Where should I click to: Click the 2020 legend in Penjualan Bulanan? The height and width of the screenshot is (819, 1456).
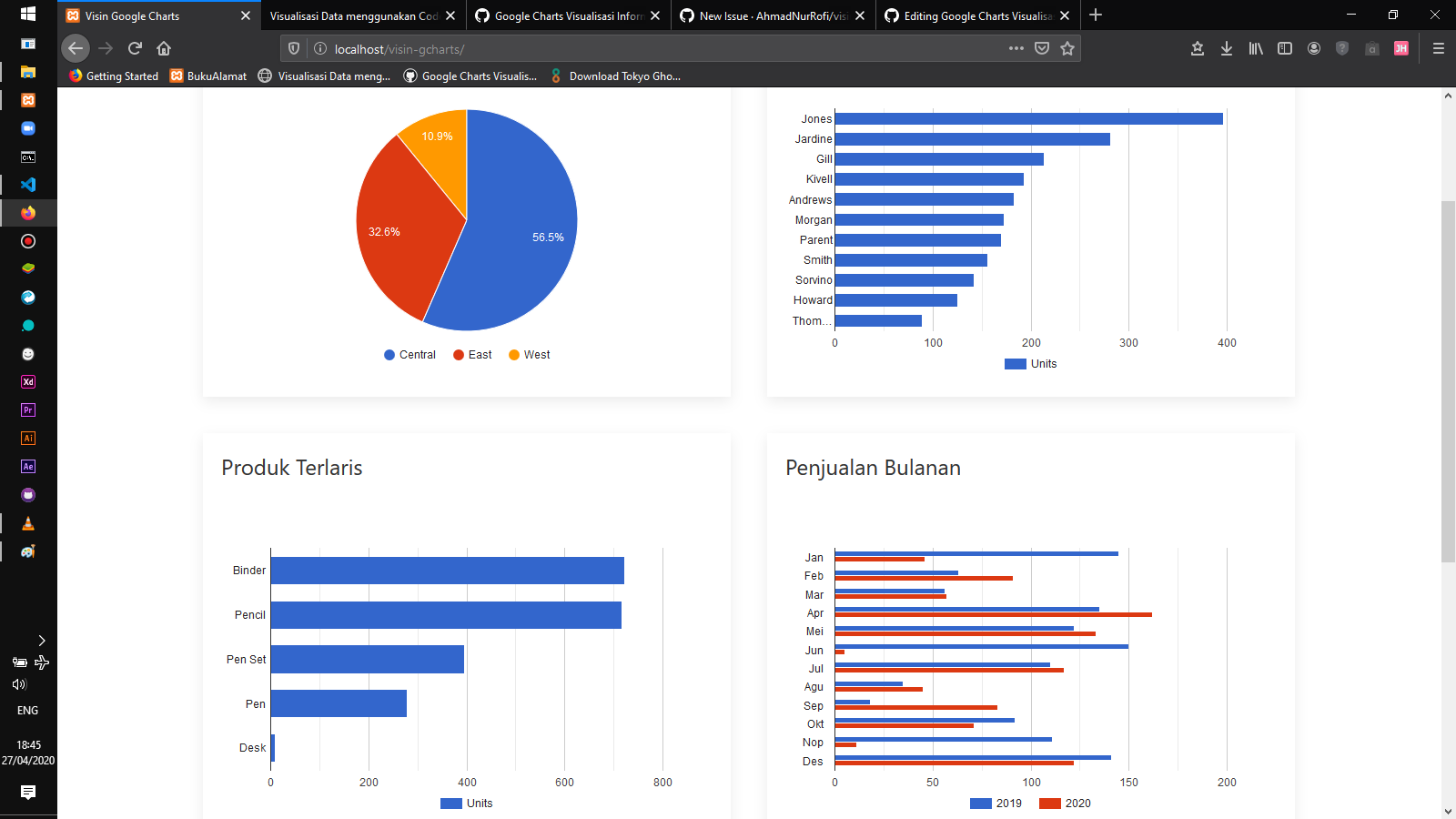[x=1065, y=804]
